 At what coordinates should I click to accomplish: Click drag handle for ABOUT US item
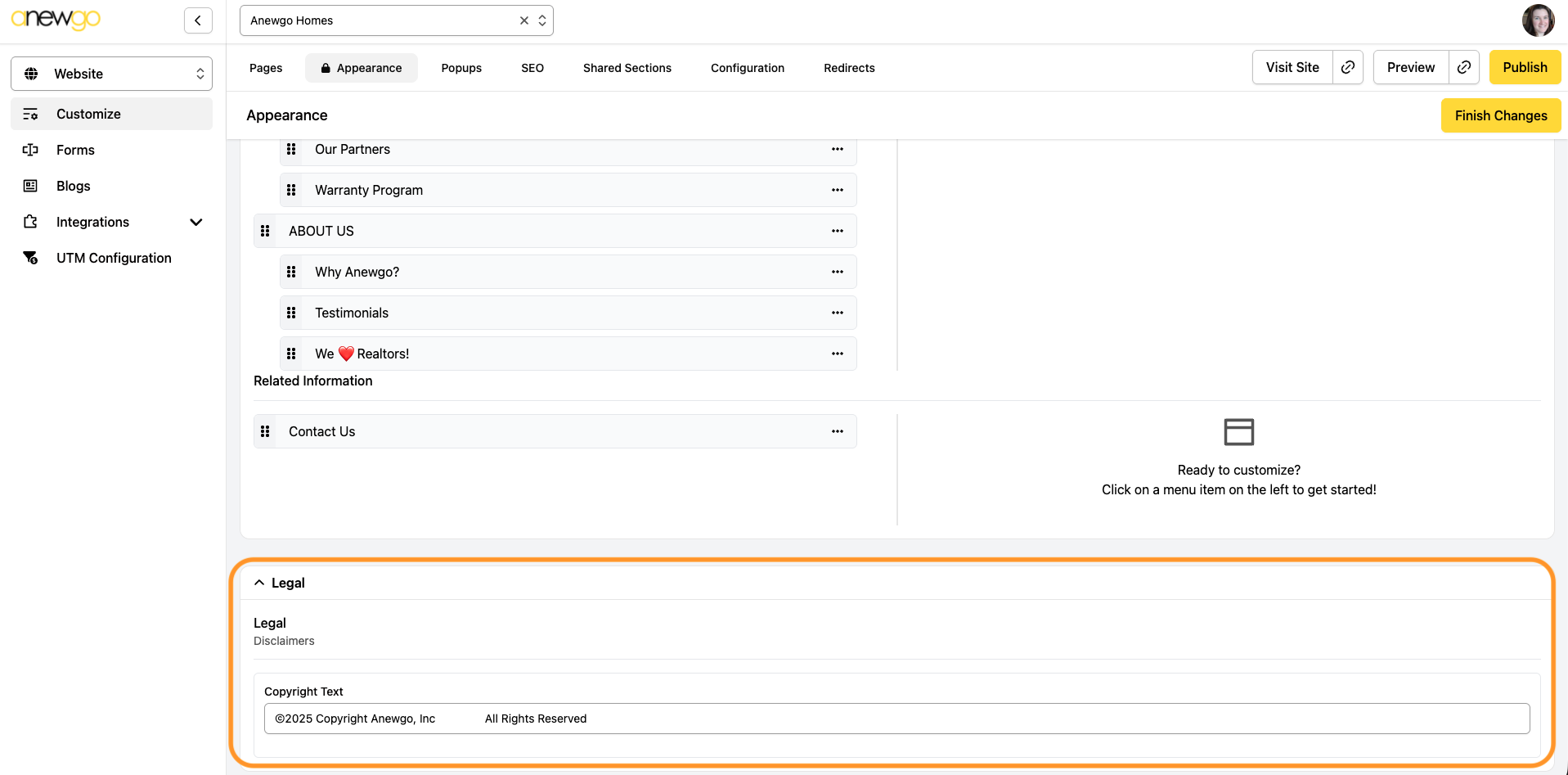[x=265, y=231]
